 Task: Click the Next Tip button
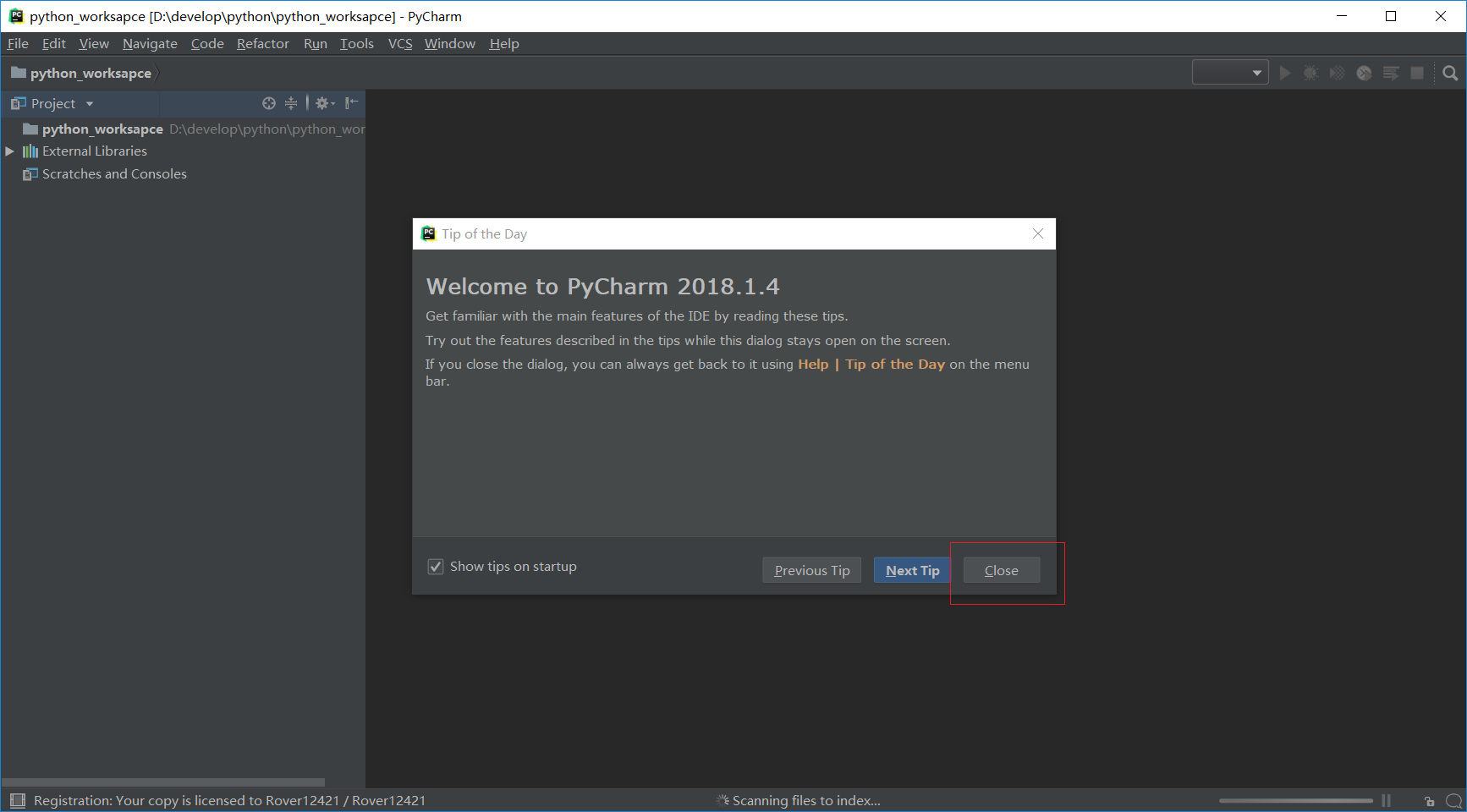(911, 570)
